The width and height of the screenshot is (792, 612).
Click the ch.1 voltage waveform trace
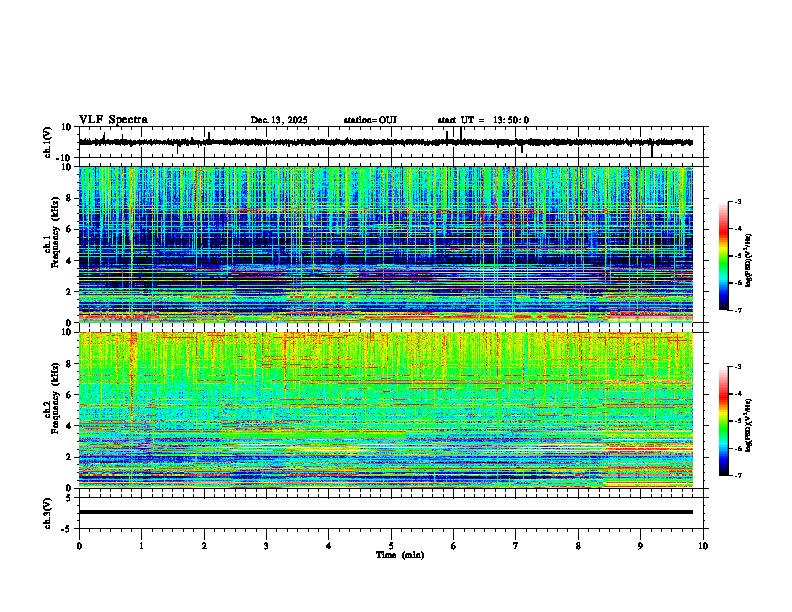coord(386,142)
